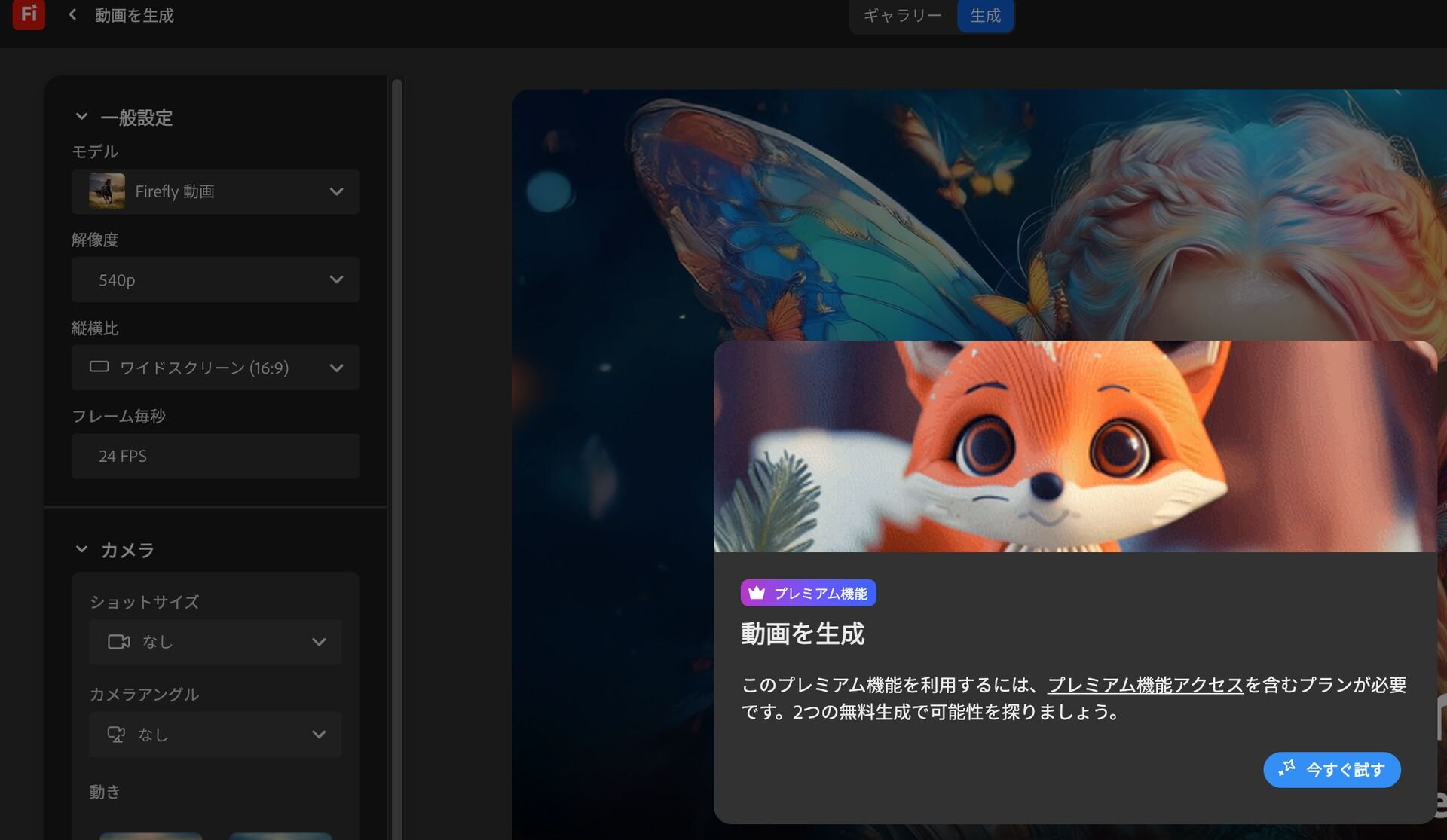Image resolution: width=1447 pixels, height=840 pixels.
Task: Click the プレミアム機能 badge
Action: click(x=808, y=593)
